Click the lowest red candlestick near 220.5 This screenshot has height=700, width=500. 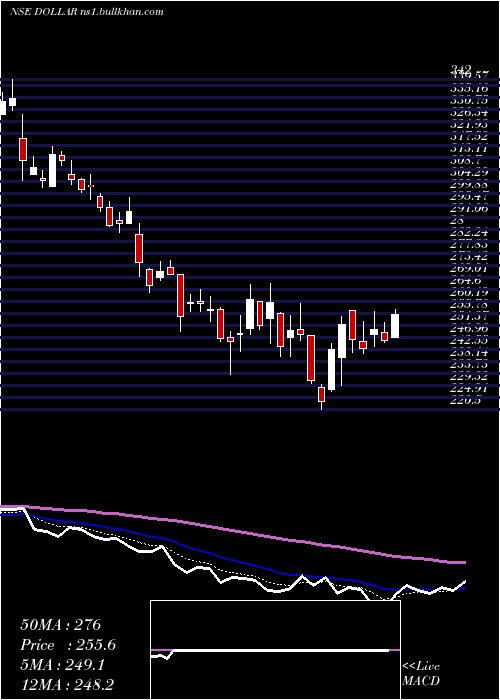[x=321, y=394]
